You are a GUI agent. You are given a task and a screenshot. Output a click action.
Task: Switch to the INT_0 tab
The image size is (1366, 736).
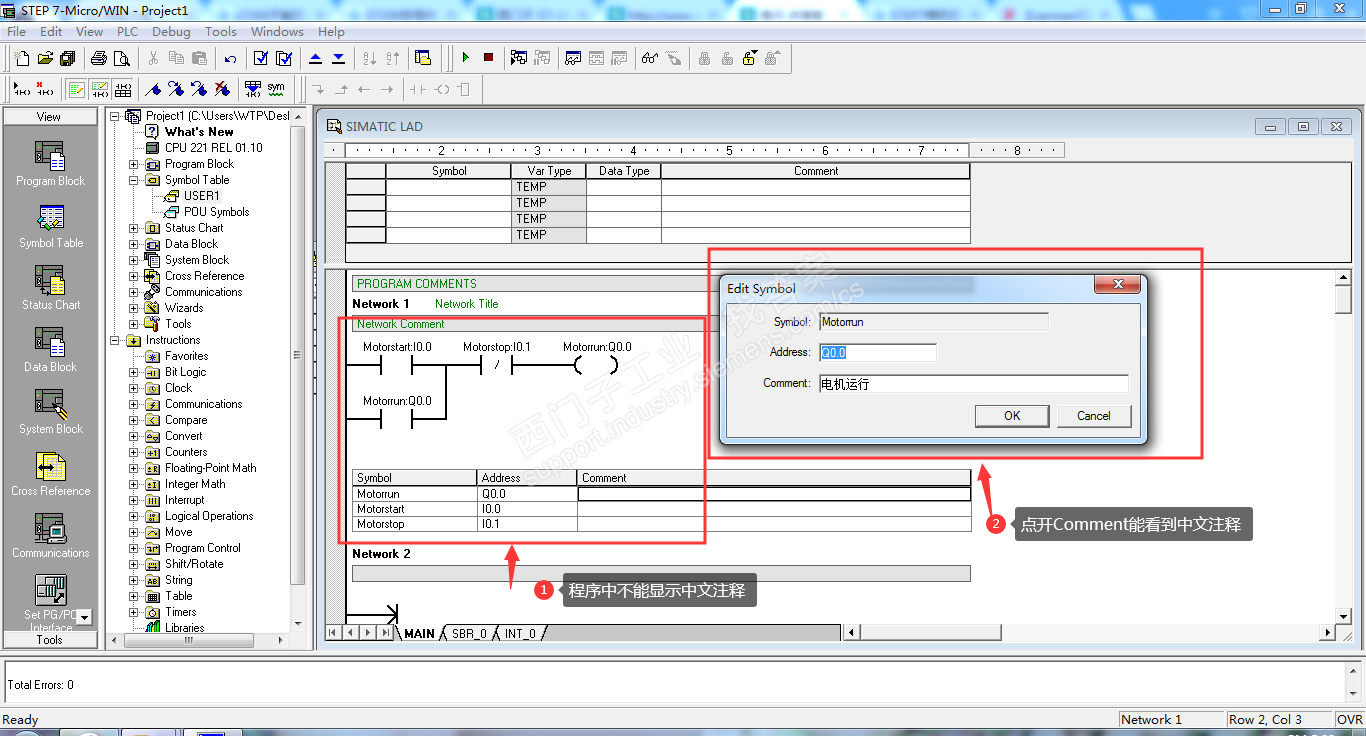click(x=520, y=633)
